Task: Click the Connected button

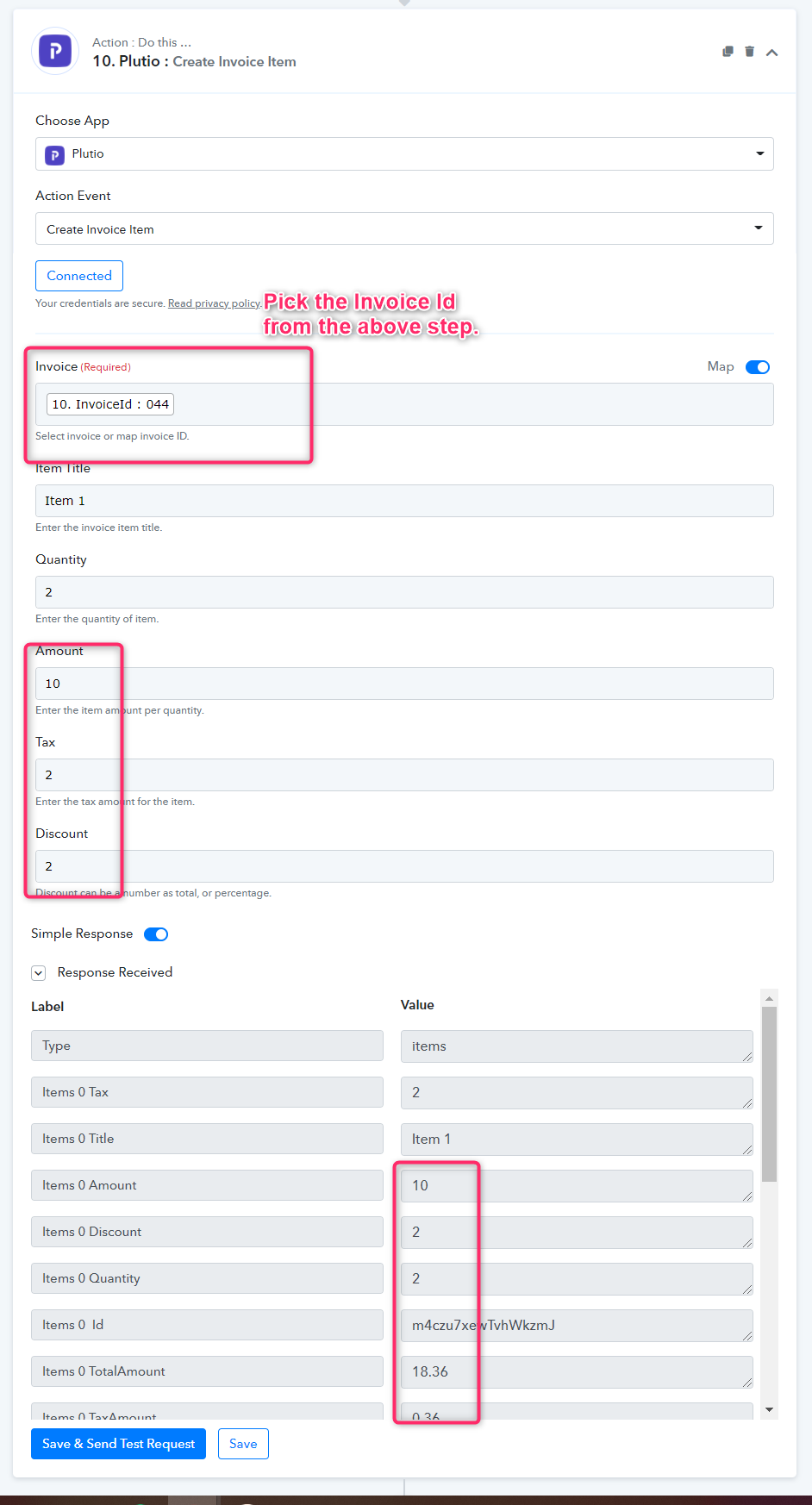Action: click(x=79, y=276)
